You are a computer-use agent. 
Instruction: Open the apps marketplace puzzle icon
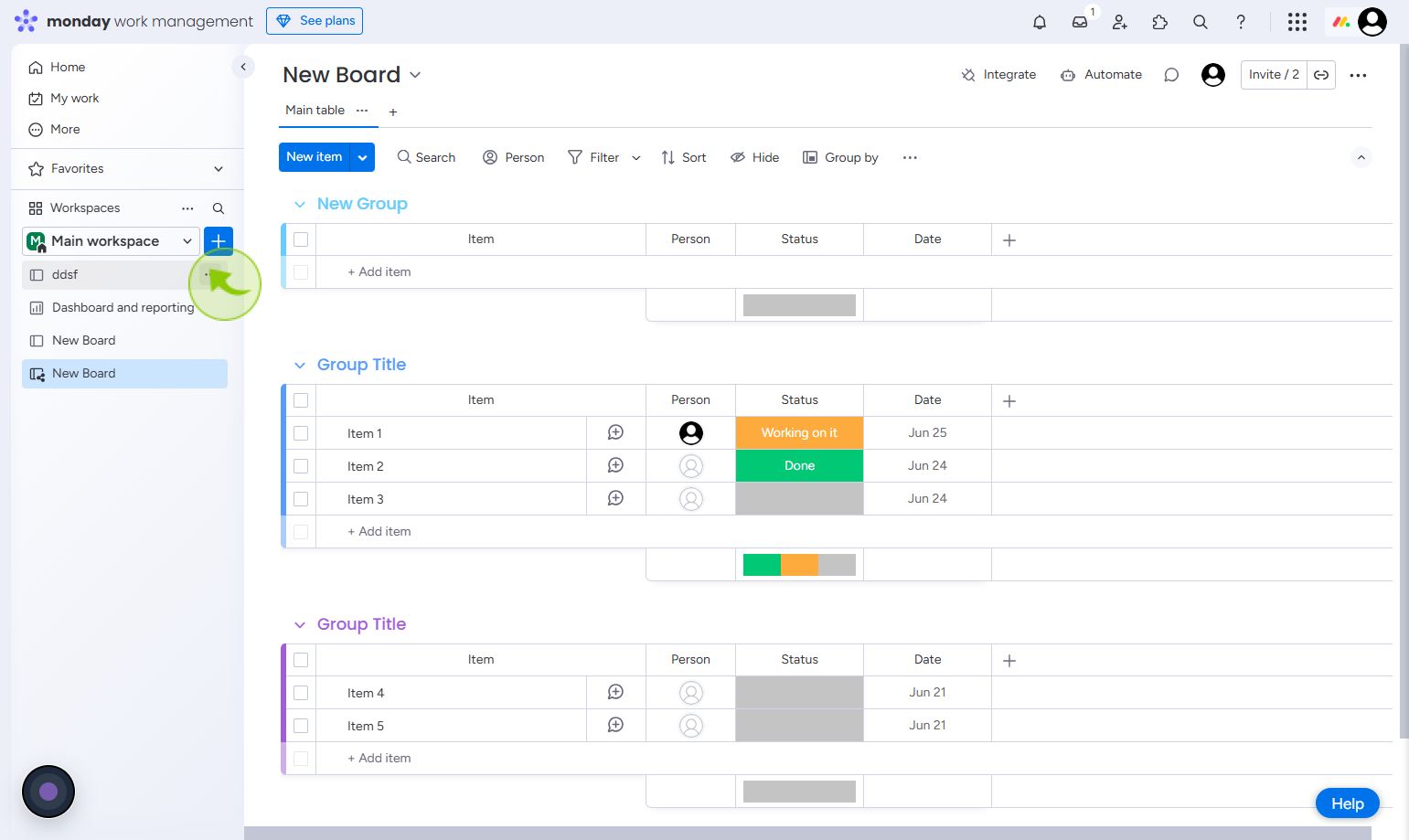(1160, 22)
